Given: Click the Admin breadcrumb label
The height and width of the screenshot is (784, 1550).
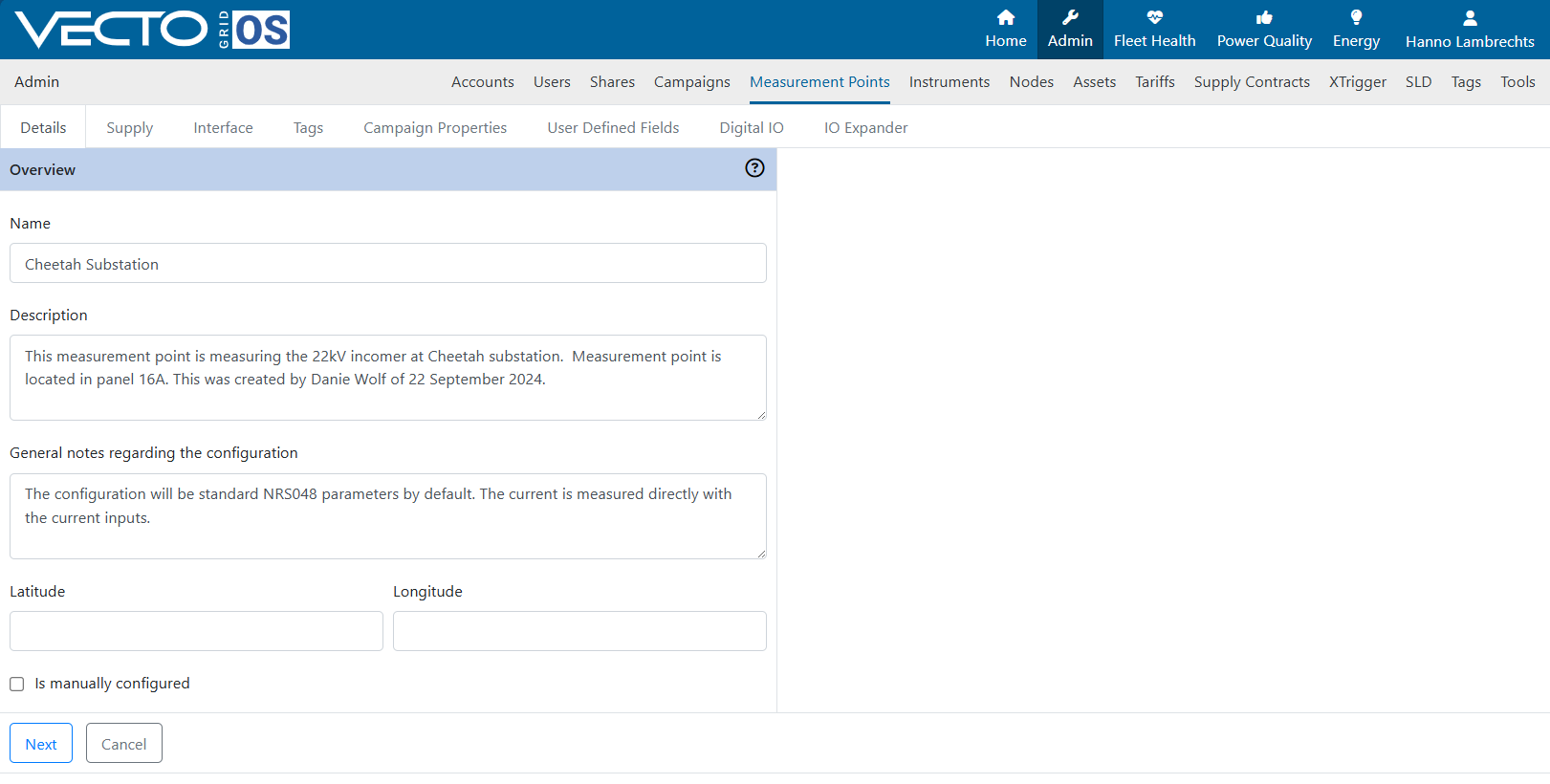Looking at the screenshot, I should tap(36, 82).
